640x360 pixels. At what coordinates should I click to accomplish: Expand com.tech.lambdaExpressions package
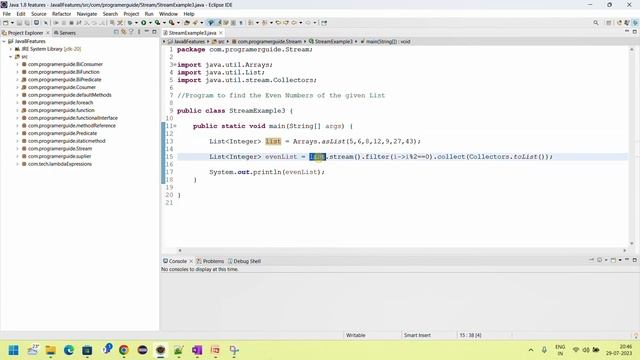point(18,164)
